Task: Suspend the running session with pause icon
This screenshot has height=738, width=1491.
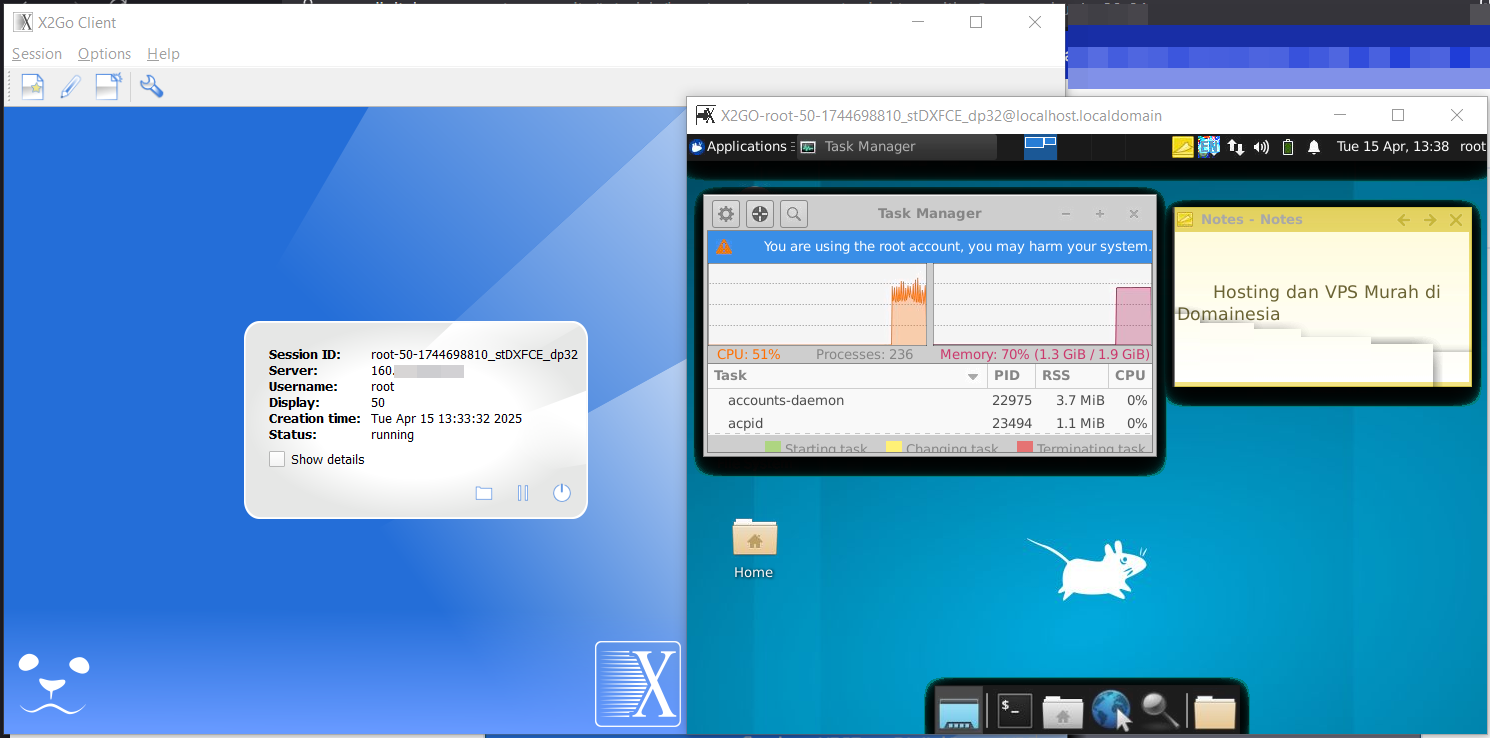Action: click(523, 493)
